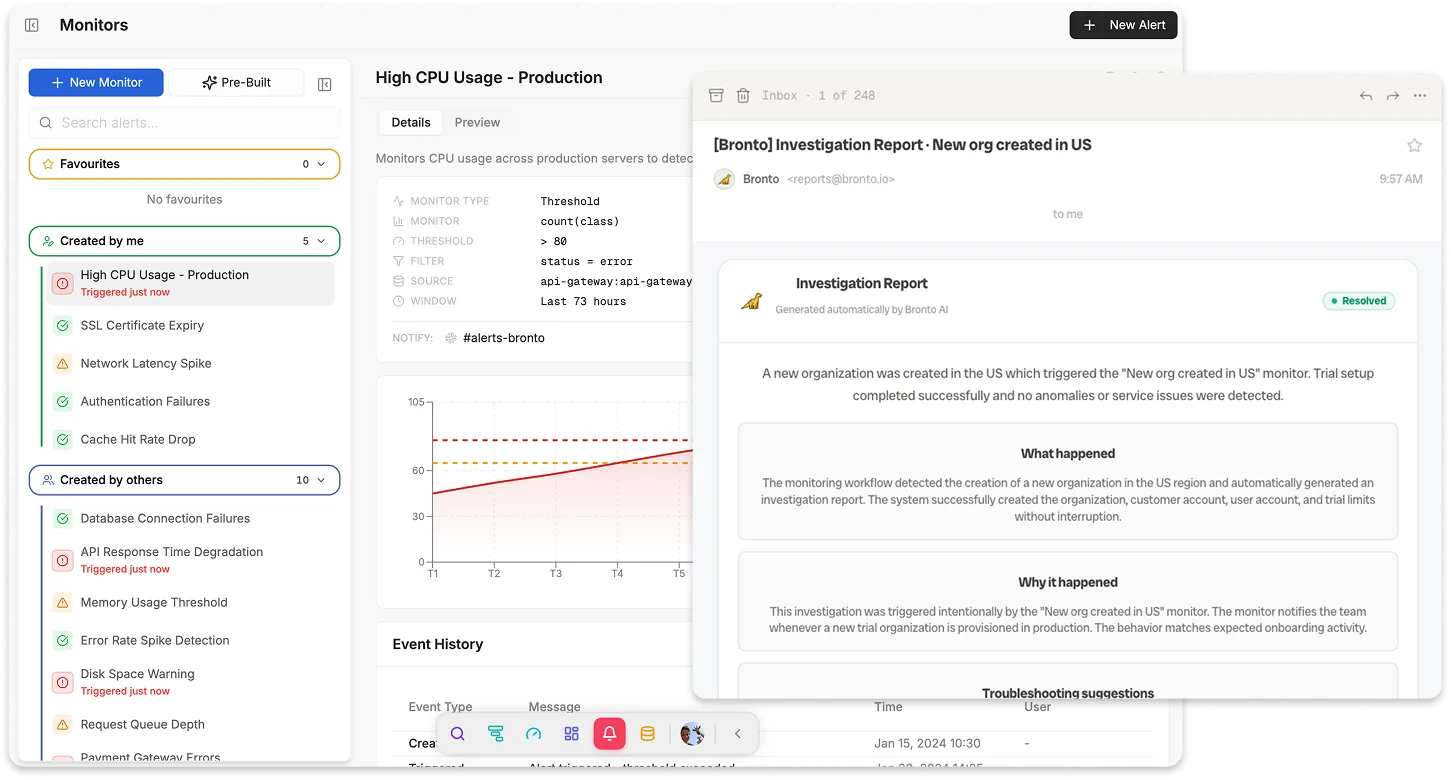
Task: Archive the email using archive icon
Action: tap(716, 95)
